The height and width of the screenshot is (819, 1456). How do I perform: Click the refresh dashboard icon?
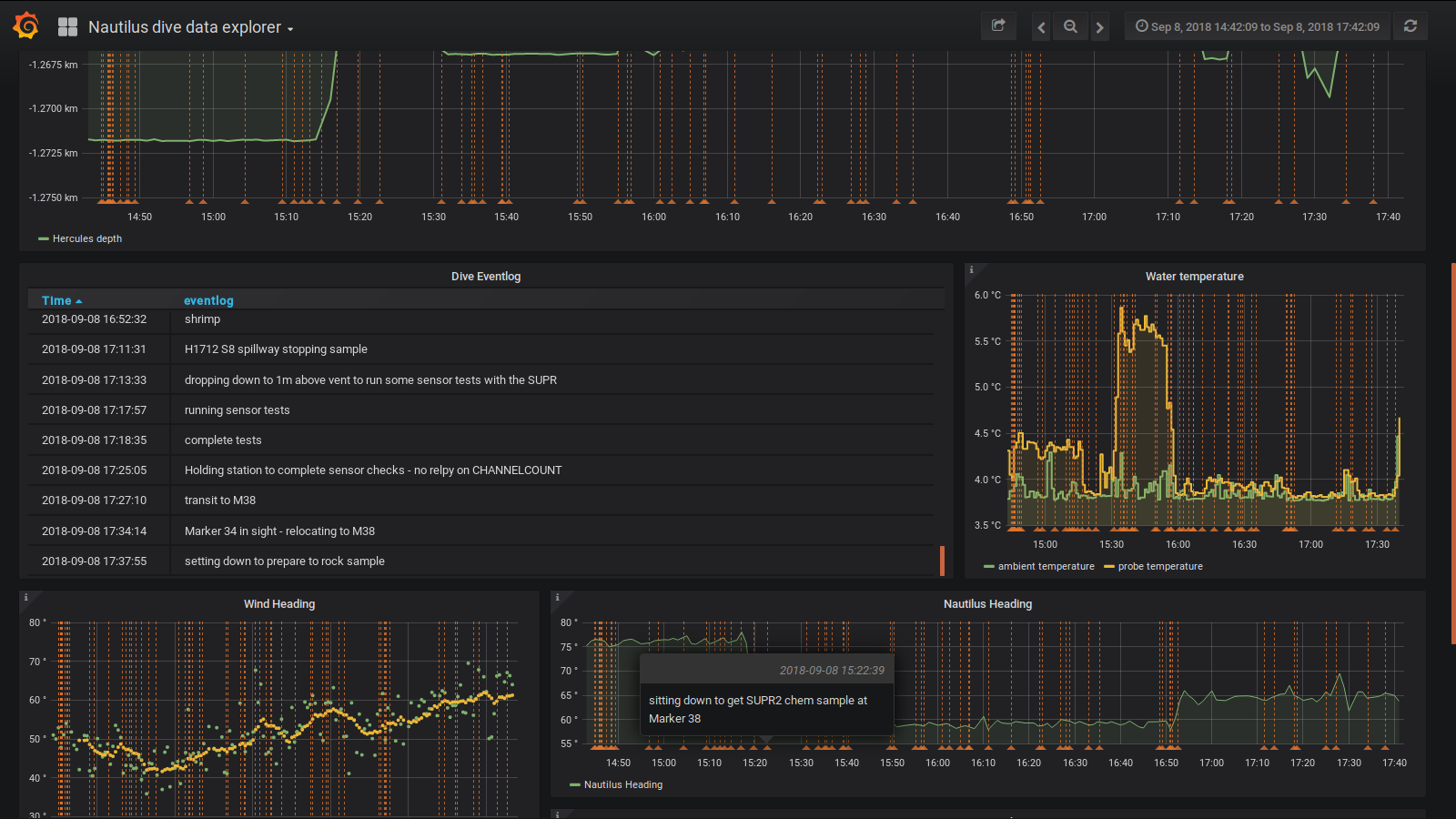[1410, 26]
